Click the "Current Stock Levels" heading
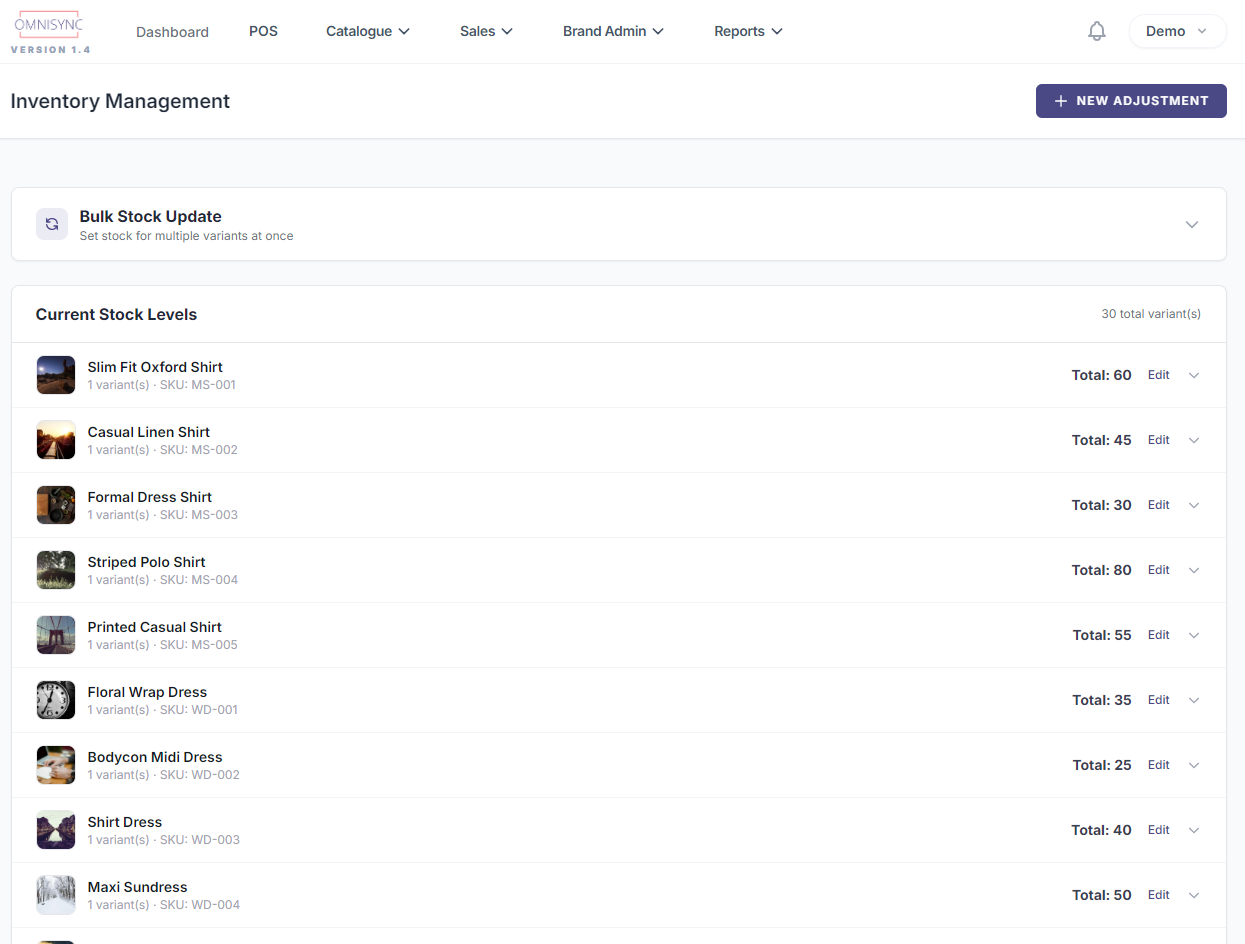1245x944 pixels. (116, 314)
